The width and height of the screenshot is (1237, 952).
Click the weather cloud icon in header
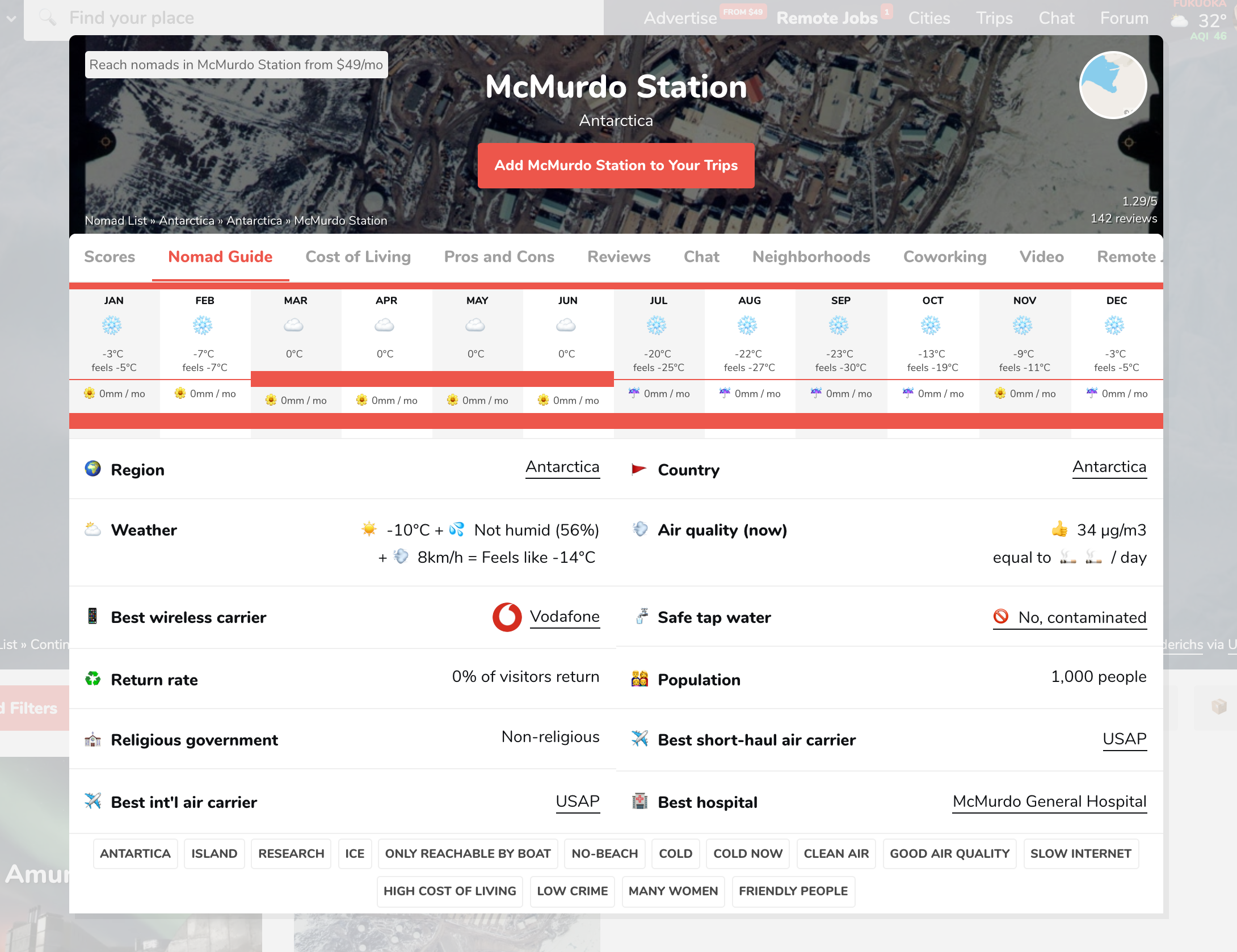(x=1180, y=21)
